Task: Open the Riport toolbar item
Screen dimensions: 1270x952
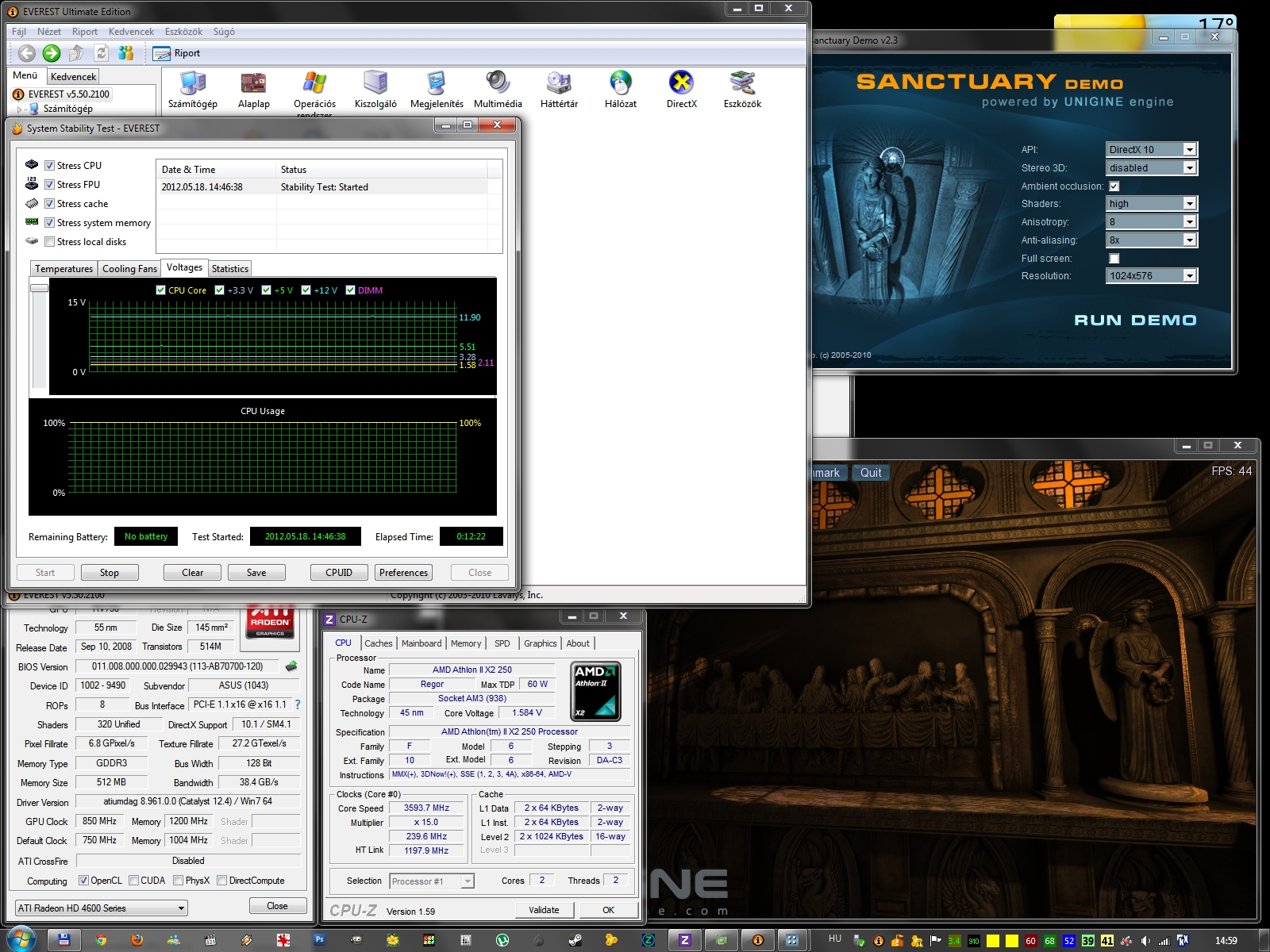Action: (x=176, y=53)
